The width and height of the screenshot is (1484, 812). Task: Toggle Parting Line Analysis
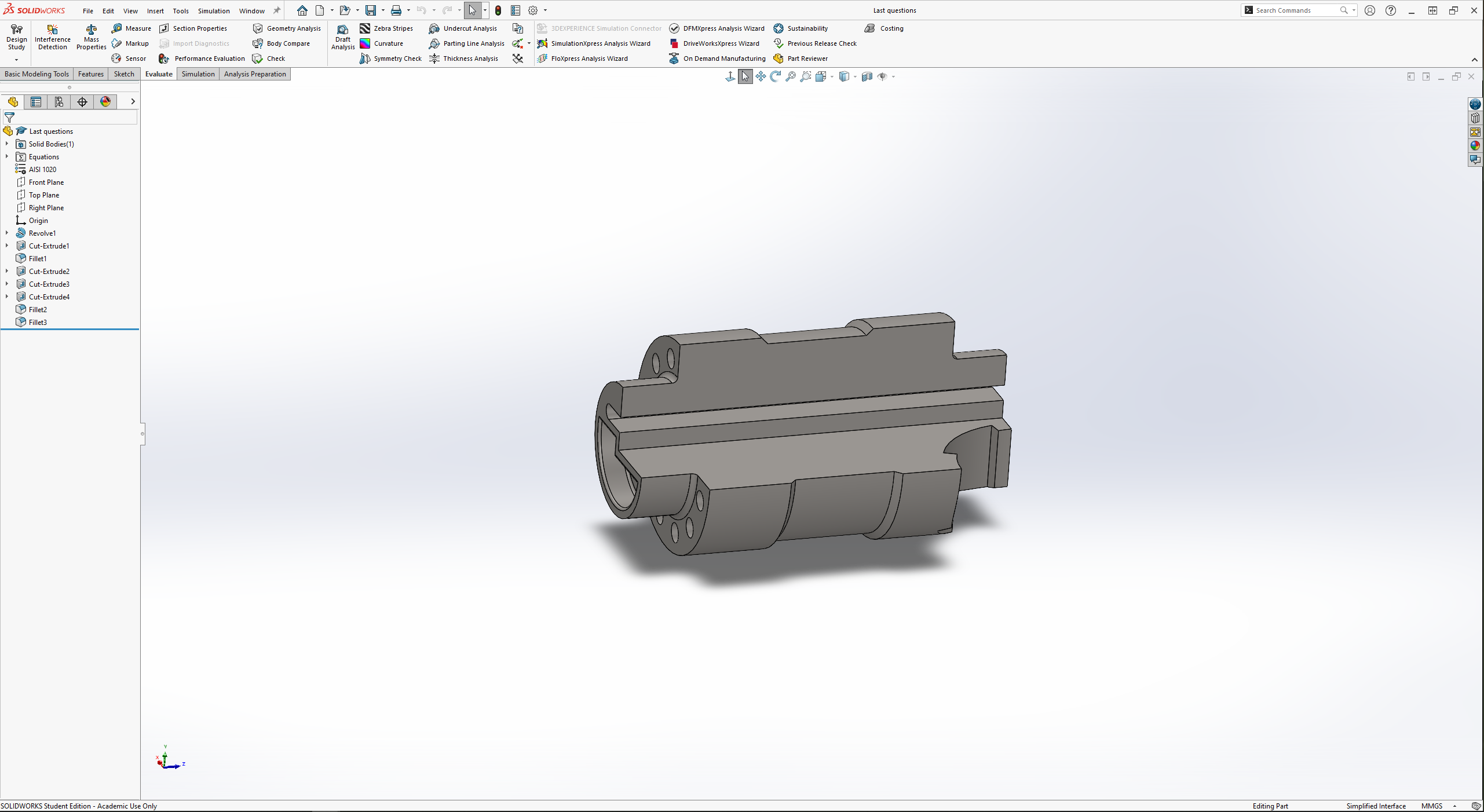[x=467, y=43]
